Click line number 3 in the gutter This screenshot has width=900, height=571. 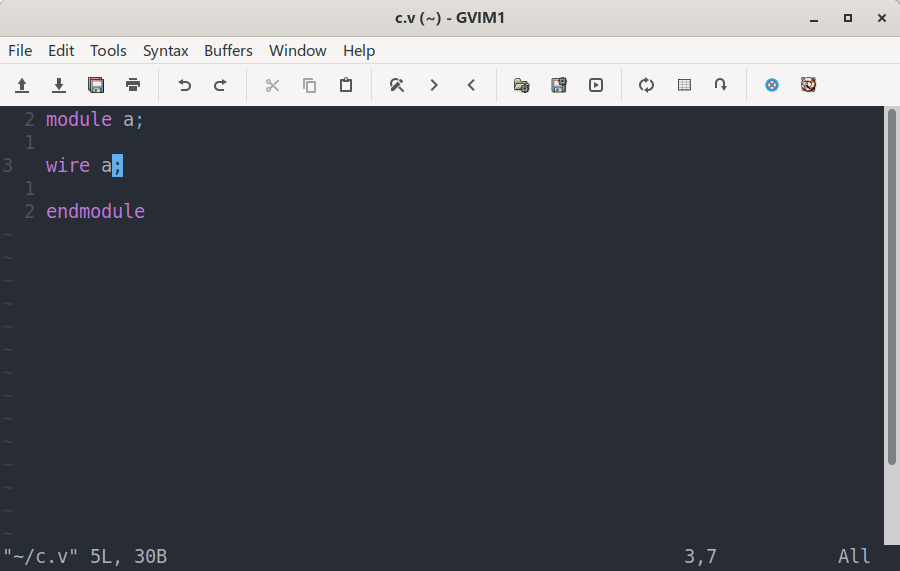(x=7, y=165)
